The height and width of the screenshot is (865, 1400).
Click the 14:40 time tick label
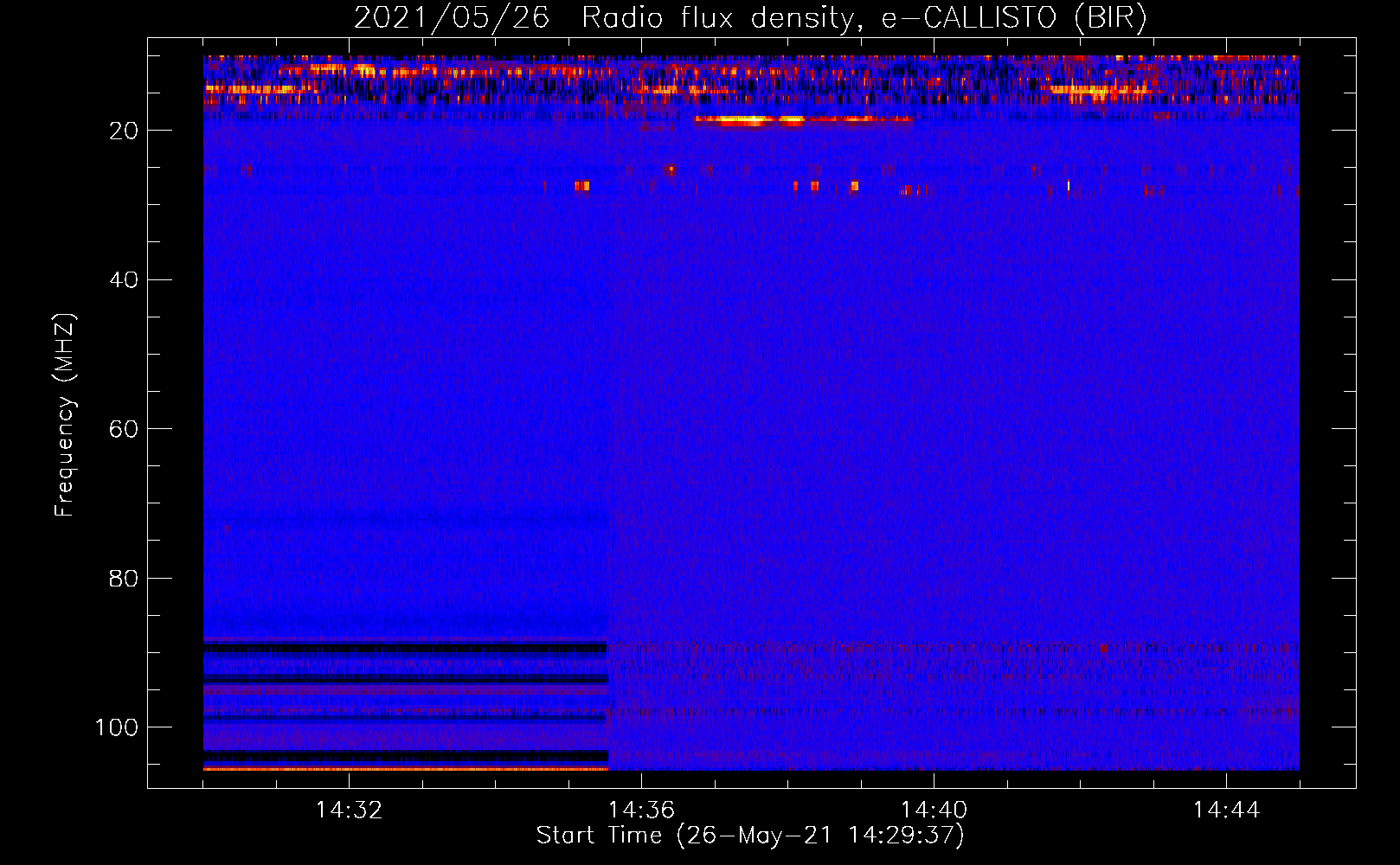tap(934, 811)
